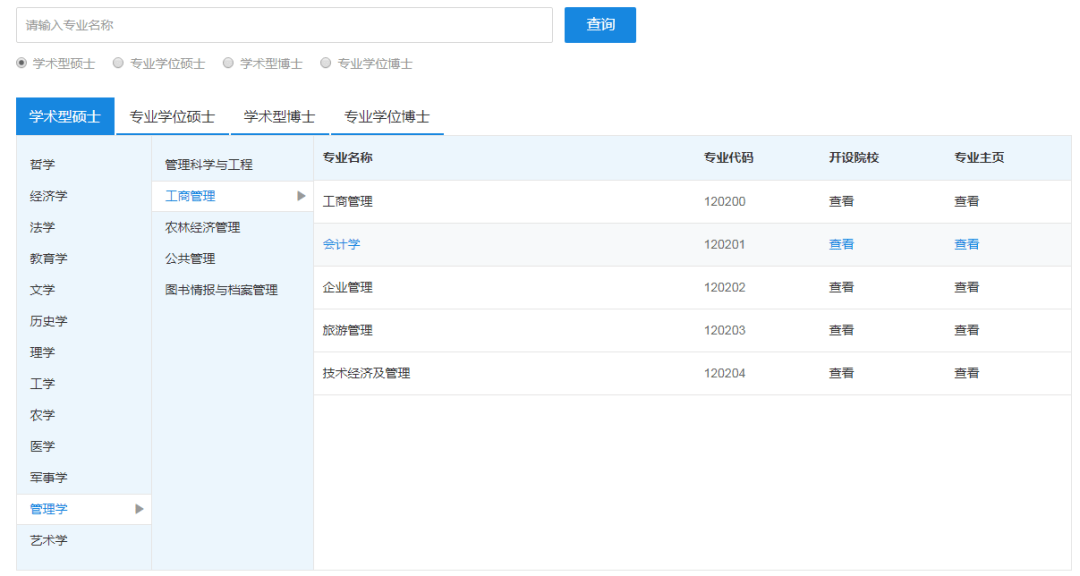Choose 农学 from the discipline list

(x=43, y=415)
